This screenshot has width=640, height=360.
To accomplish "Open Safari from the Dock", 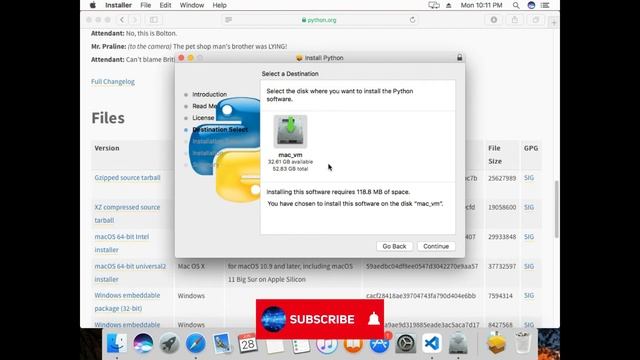I will tap(196, 343).
